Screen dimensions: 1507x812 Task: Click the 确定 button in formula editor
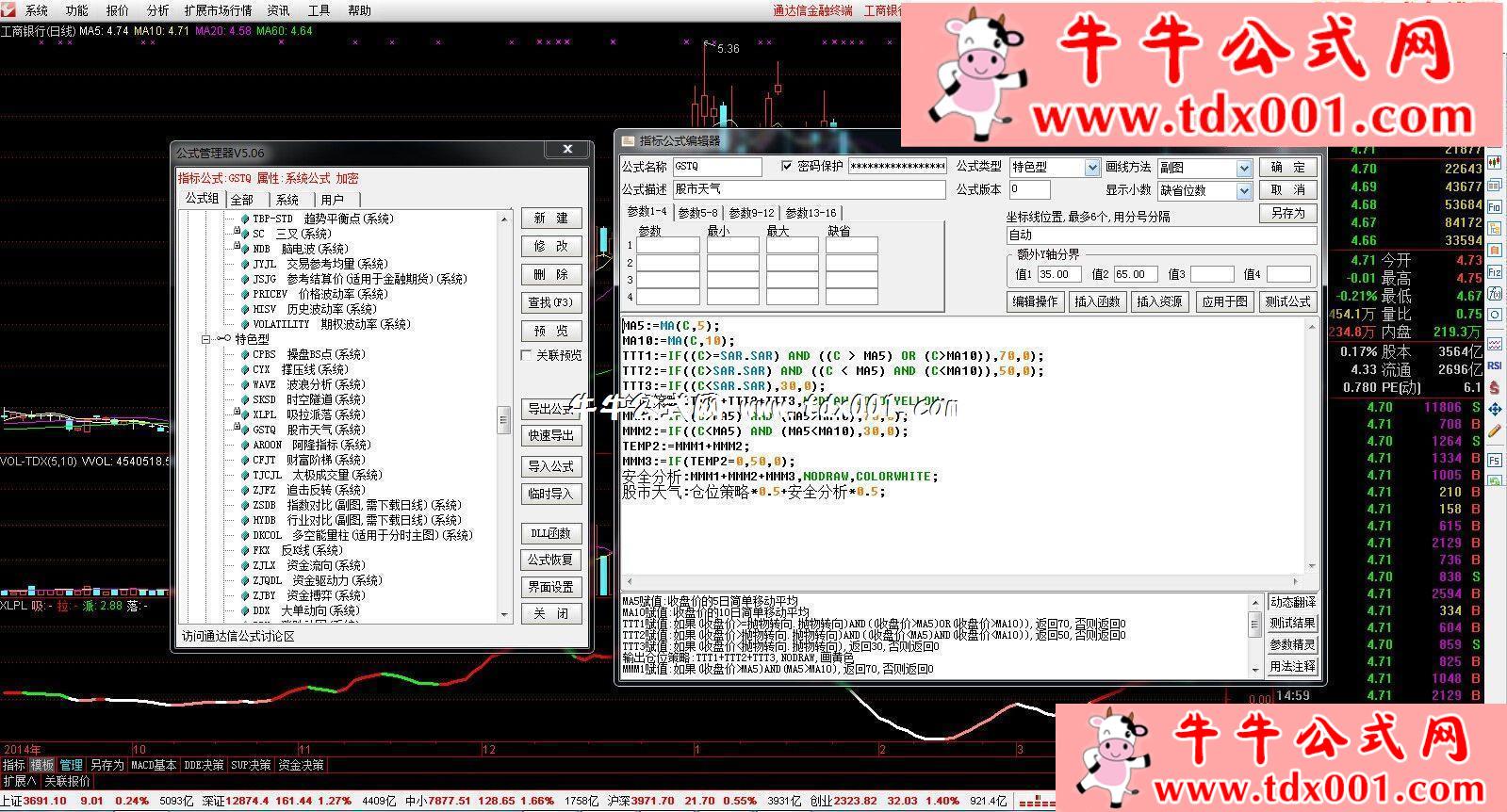pos(1287,167)
